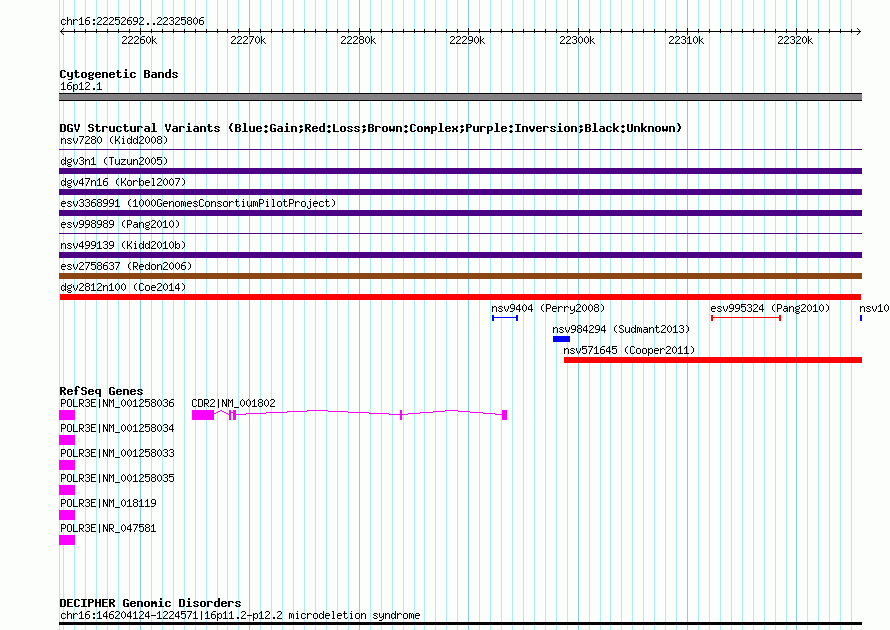Click the 22320k ruler tick label
Viewport: 890px width, 630px height.
pyautogui.click(x=795, y=40)
